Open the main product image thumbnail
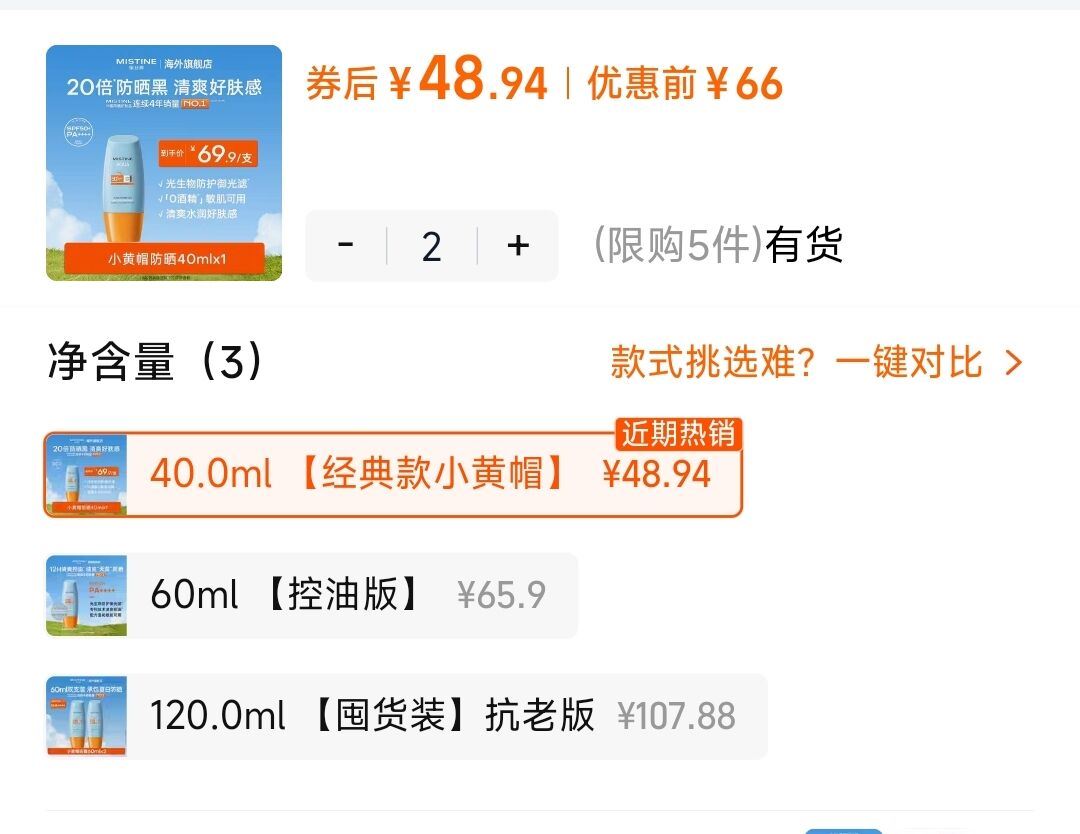Screen dimensions: 1080x834 164,163
